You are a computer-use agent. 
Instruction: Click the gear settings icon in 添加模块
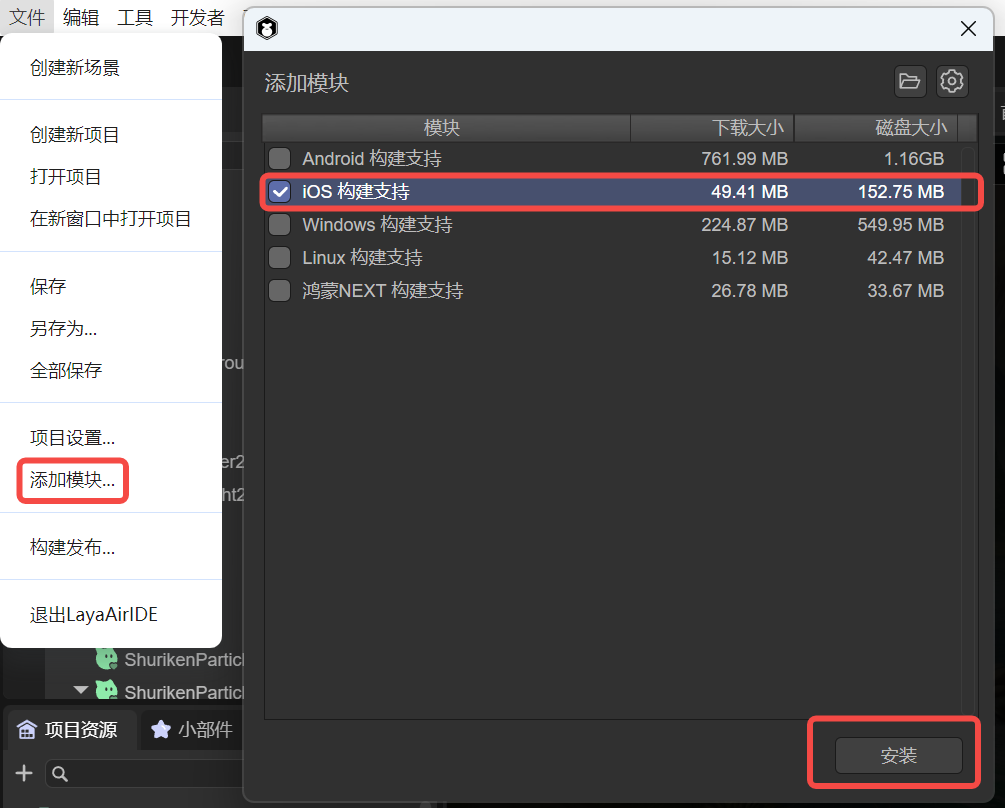[952, 82]
